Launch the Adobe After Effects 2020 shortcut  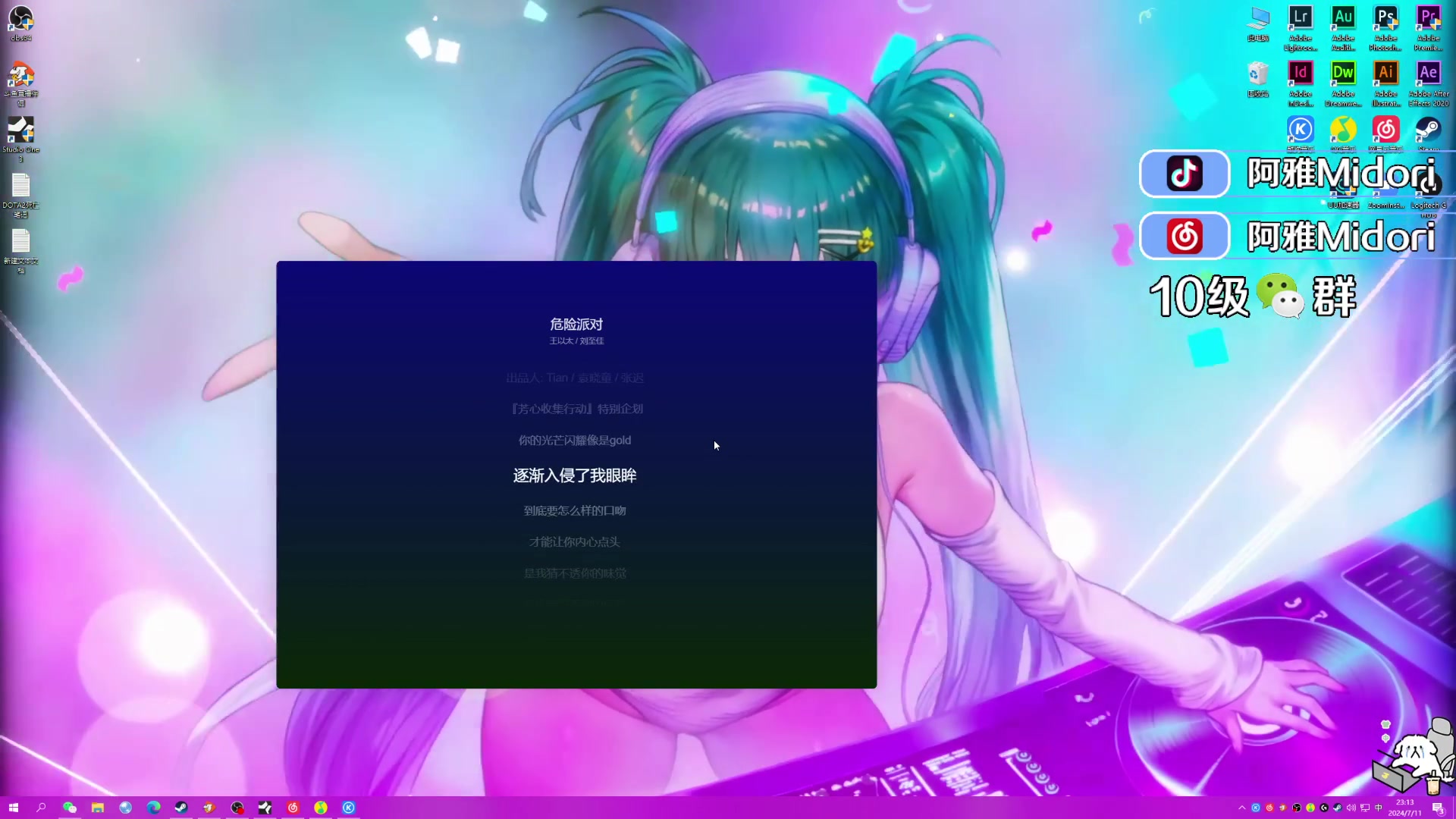click(1428, 84)
